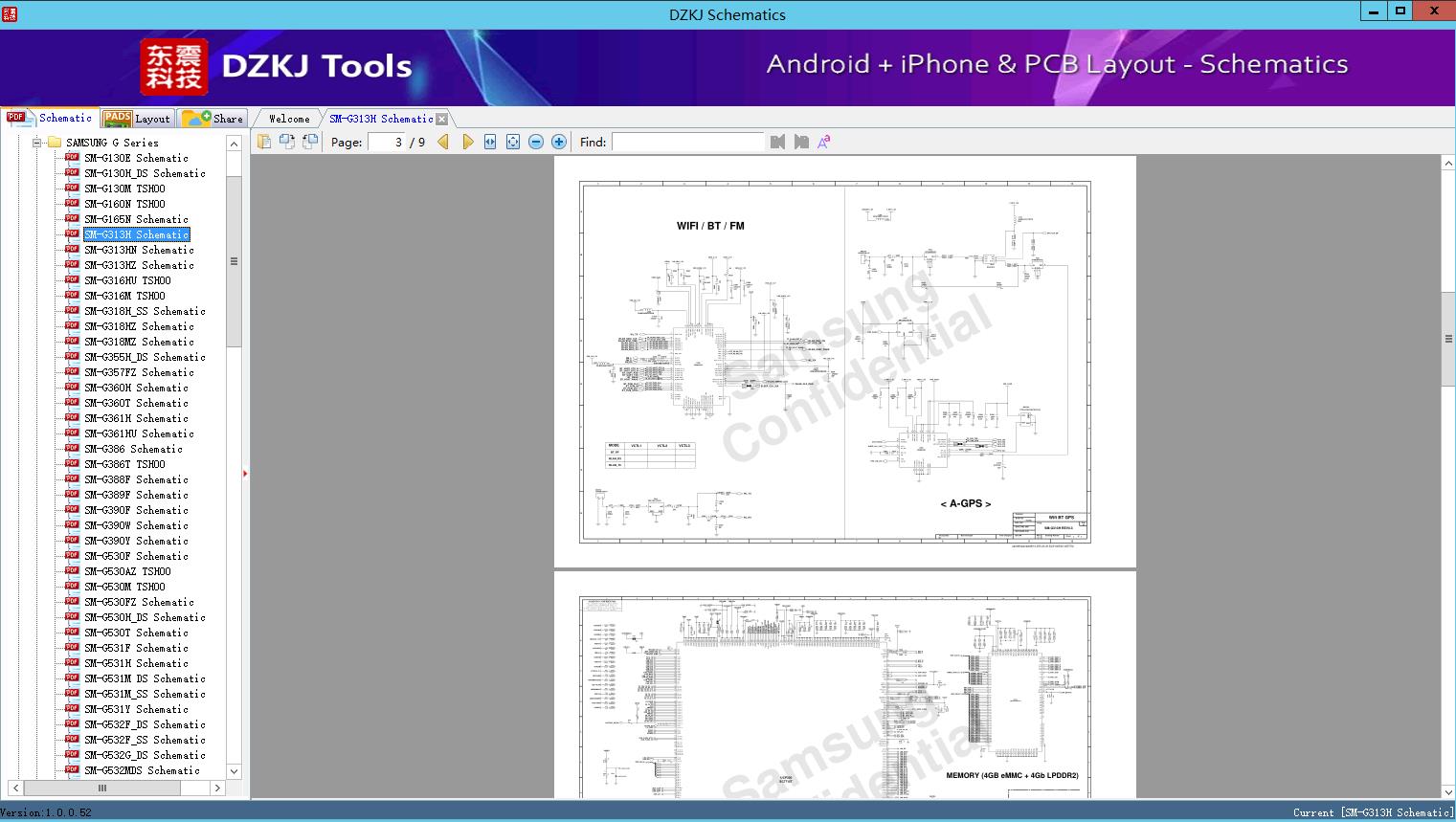Go to the previous page with the left arrow
Screen dimensions: 1456x822
click(443, 142)
